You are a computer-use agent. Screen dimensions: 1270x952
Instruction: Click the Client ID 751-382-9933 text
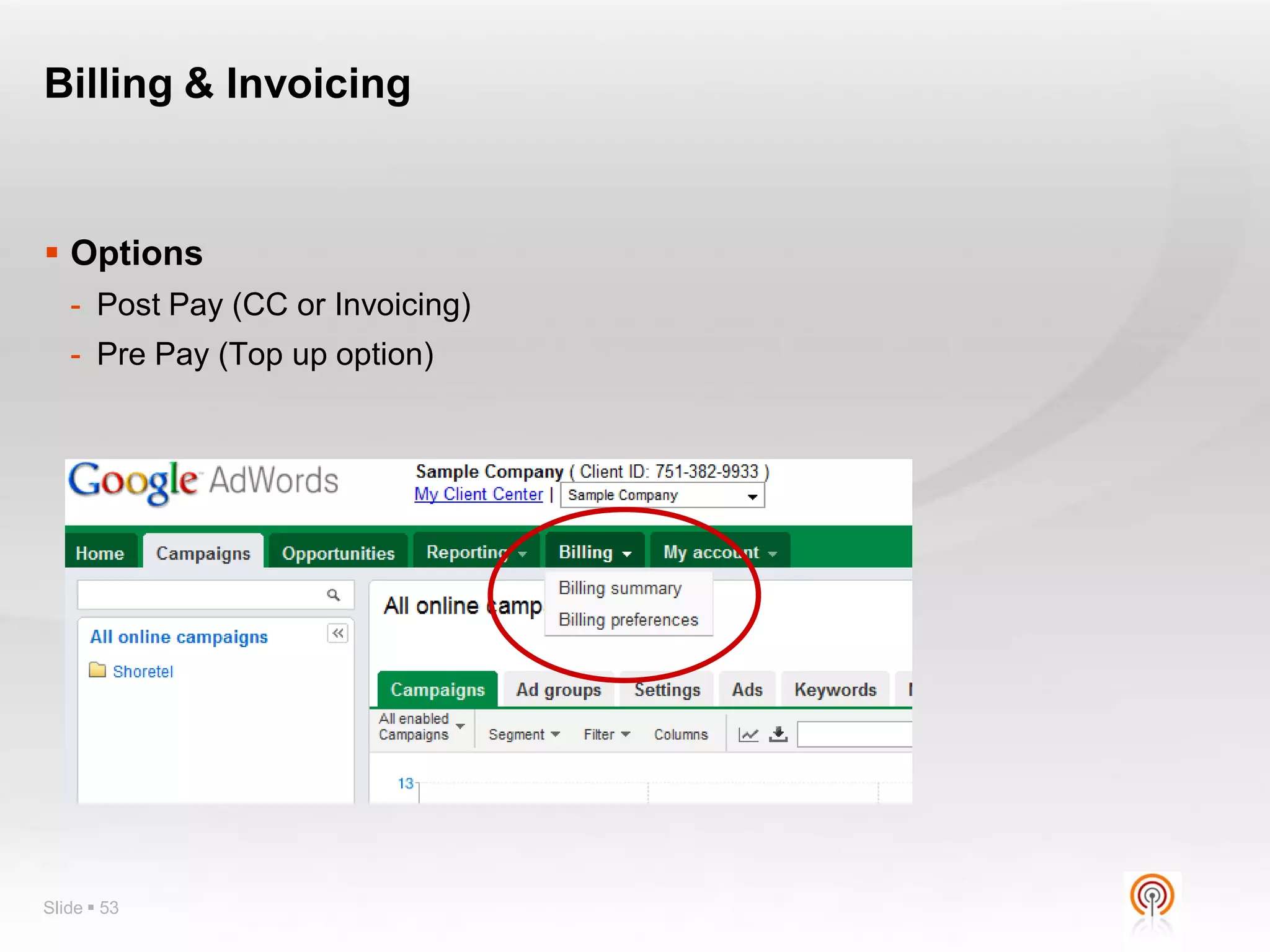[669, 472]
